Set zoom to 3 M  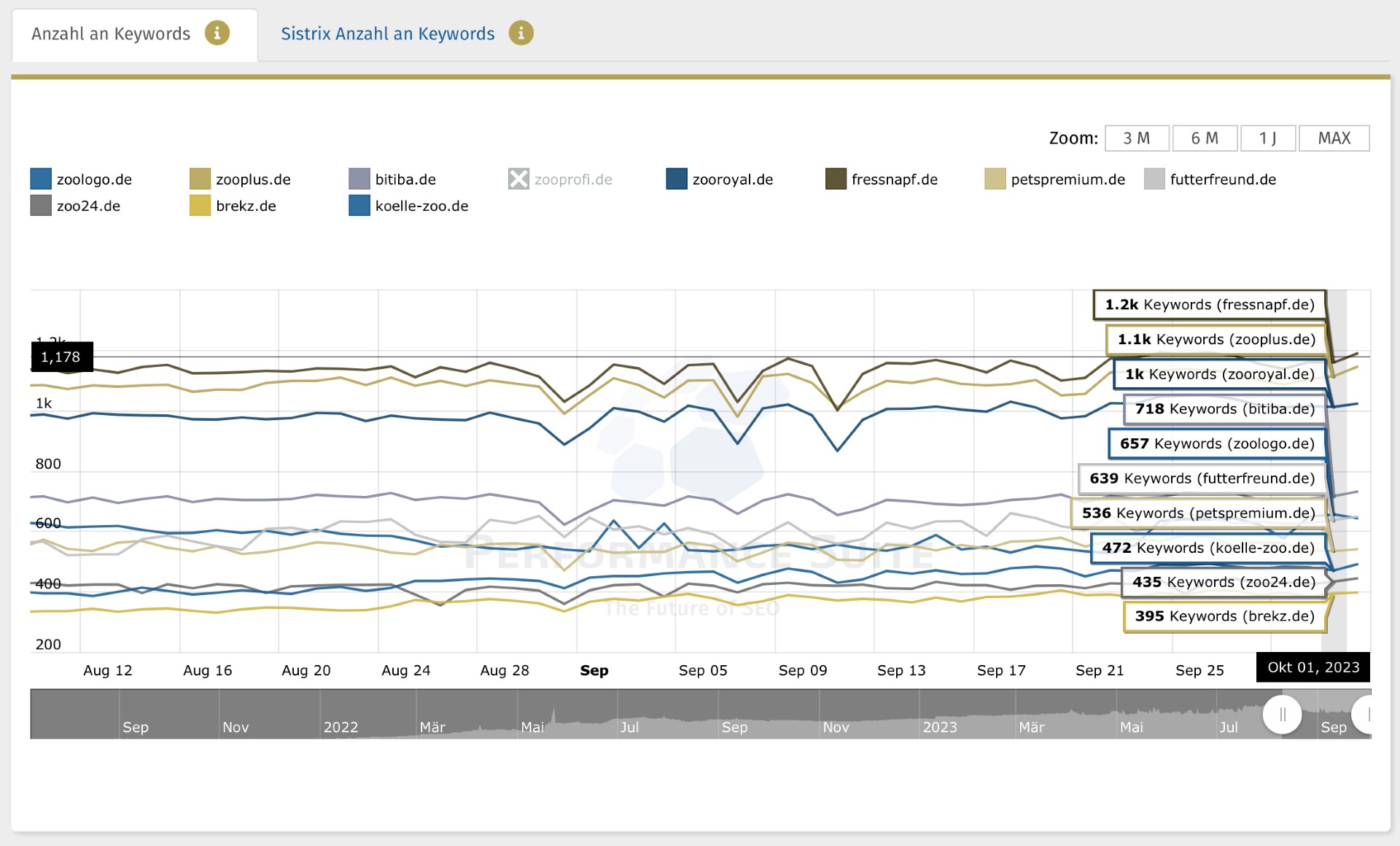(1137, 138)
